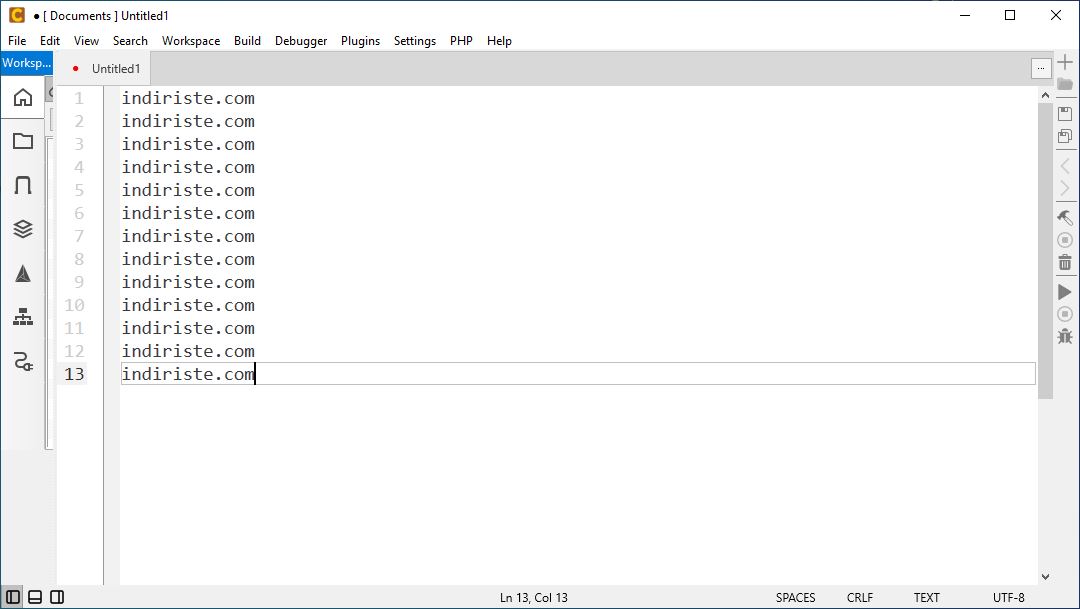This screenshot has width=1080, height=609.
Task: Run program with the play icon
Action: [1065, 292]
